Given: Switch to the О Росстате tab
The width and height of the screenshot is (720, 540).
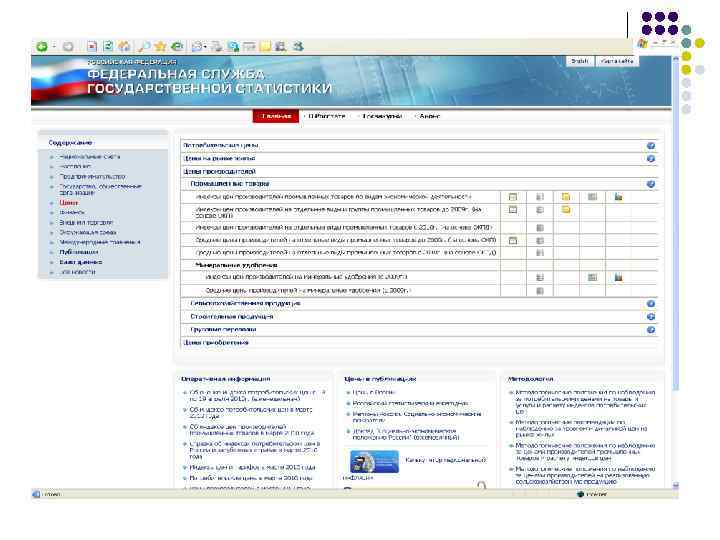Looking at the screenshot, I should pos(326,116).
